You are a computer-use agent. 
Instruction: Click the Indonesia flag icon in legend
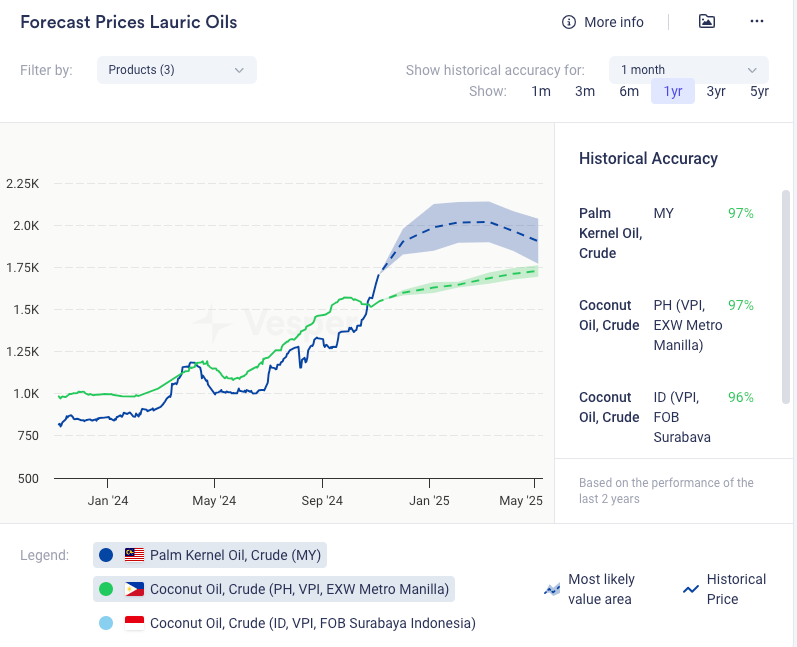(135, 623)
